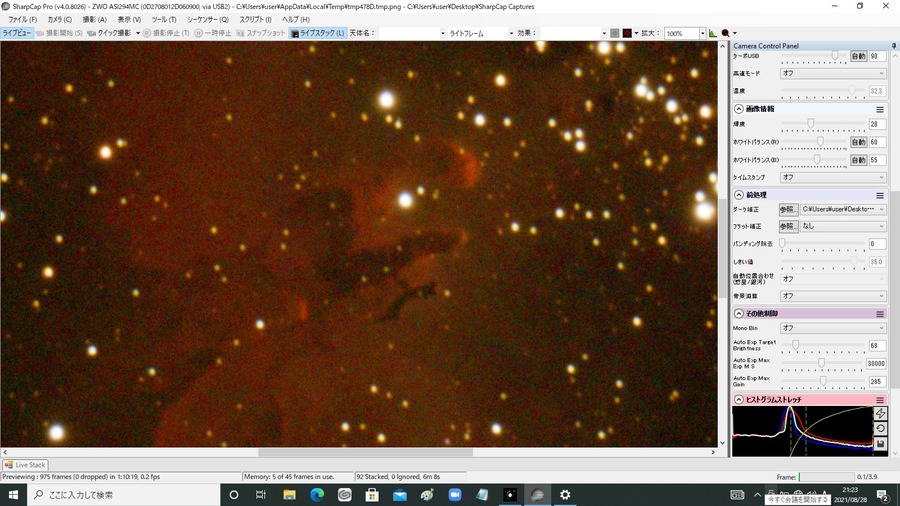
Task: Open Microsoft Store from the taskbar
Action: [x=372, y=495]
